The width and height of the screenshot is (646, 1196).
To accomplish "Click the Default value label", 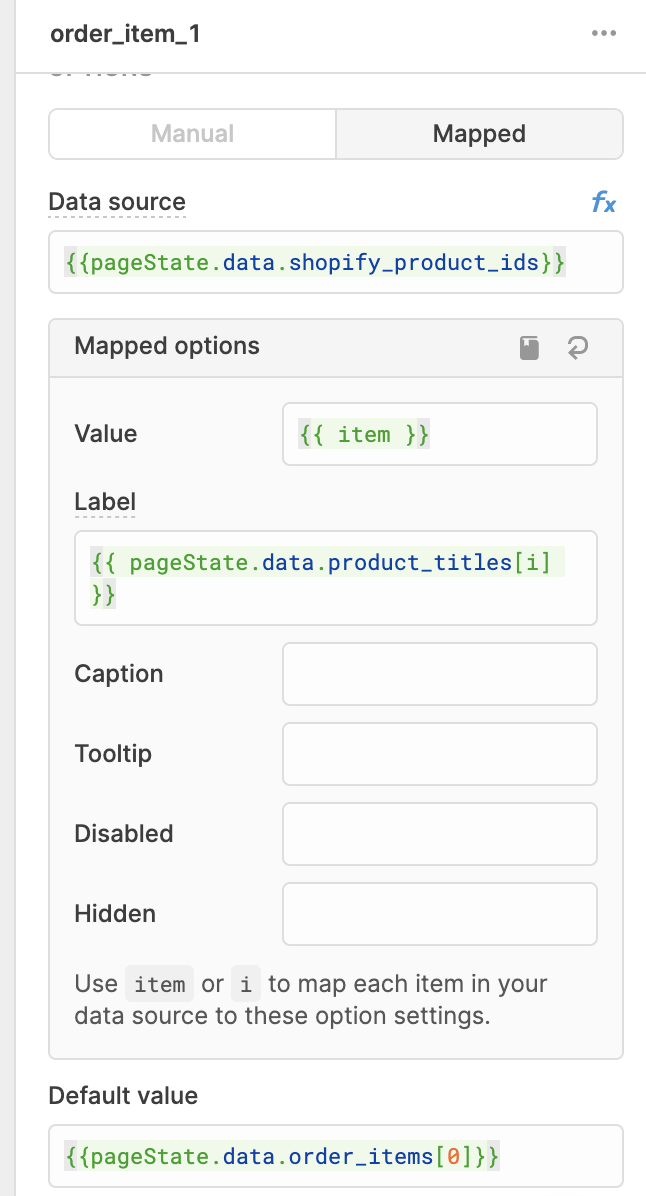I will click(x=123, y=1096).
